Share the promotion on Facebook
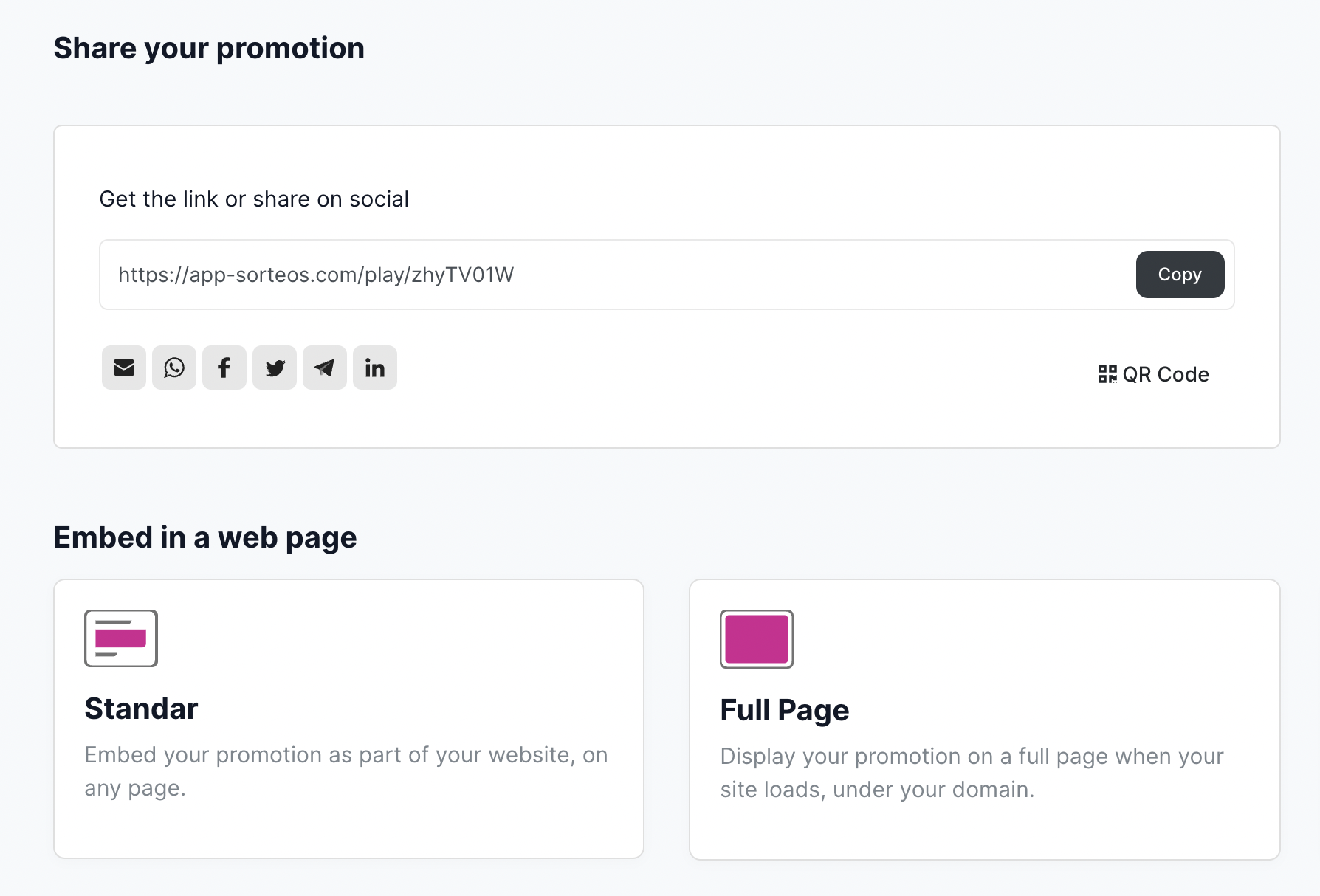This screenshot has height=896, width=1320. click(x=224, y=368)
